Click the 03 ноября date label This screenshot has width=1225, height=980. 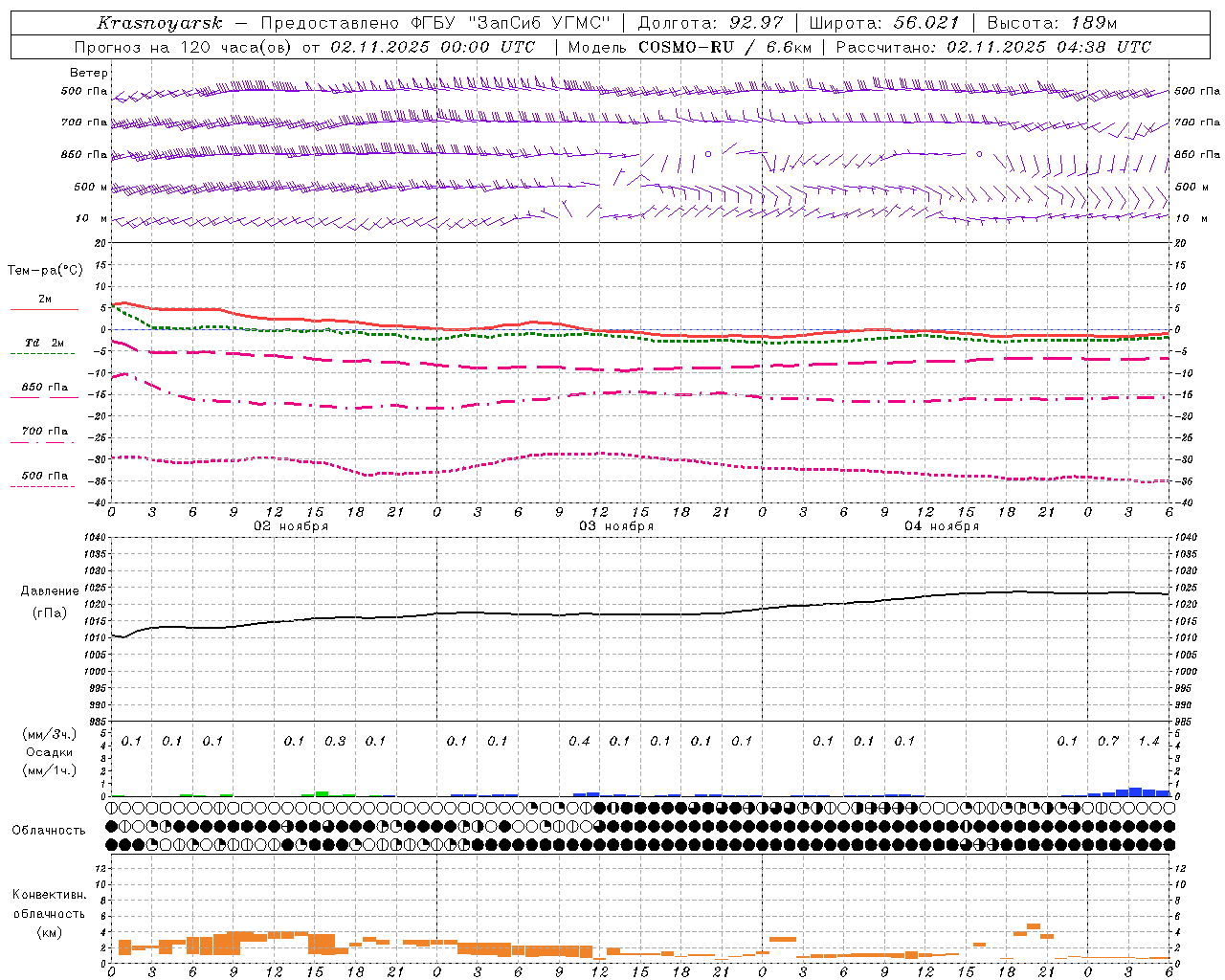[x=616, y=526]
